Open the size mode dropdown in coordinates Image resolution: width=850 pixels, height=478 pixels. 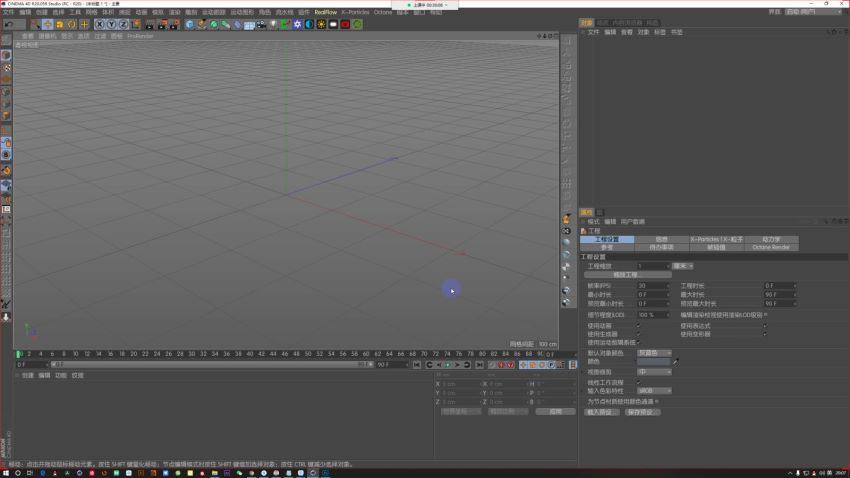[508, 412]
